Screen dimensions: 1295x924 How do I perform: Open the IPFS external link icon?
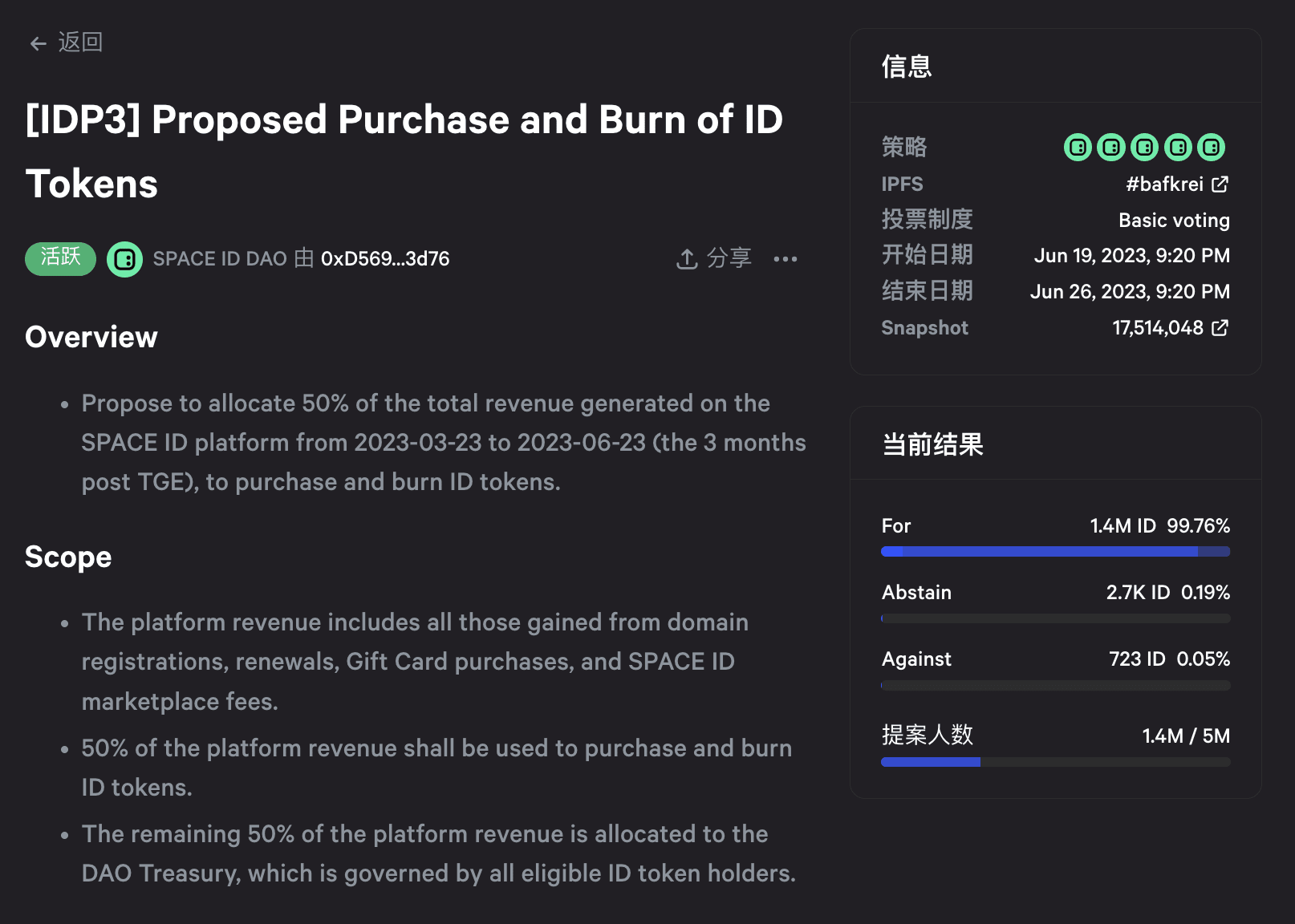tap(1220, 184)
